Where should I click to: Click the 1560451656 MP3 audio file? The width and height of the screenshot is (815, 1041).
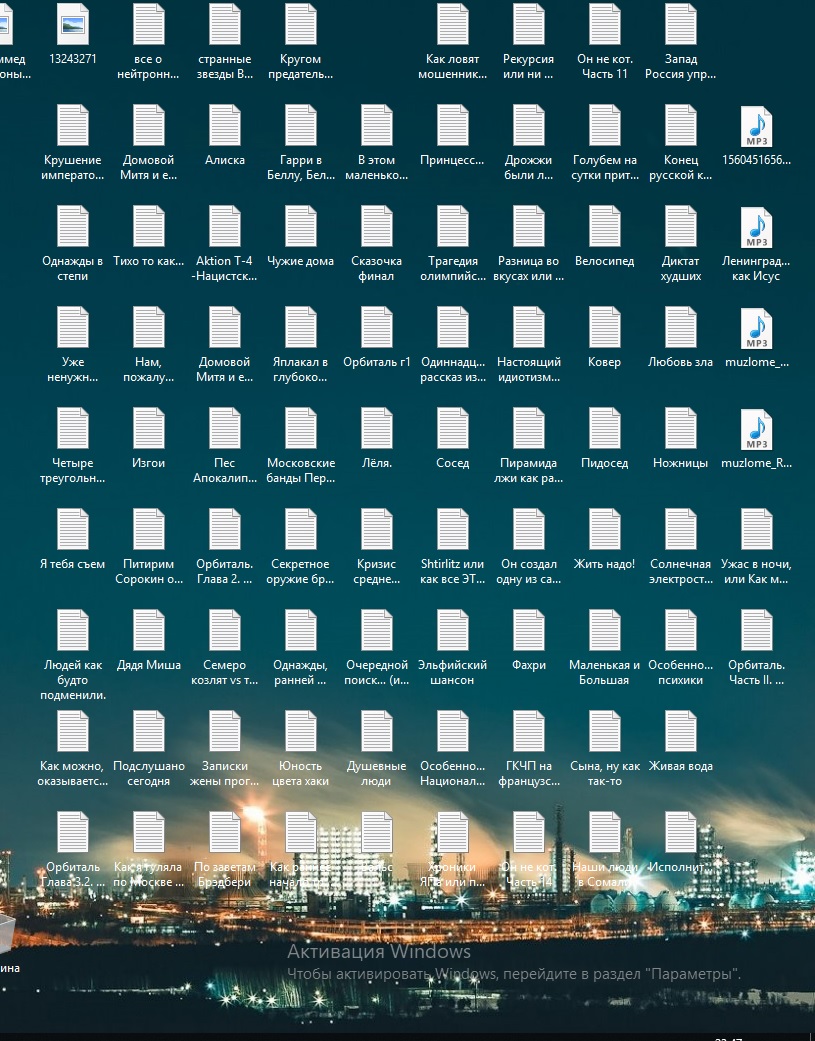(x=757, y=127)
